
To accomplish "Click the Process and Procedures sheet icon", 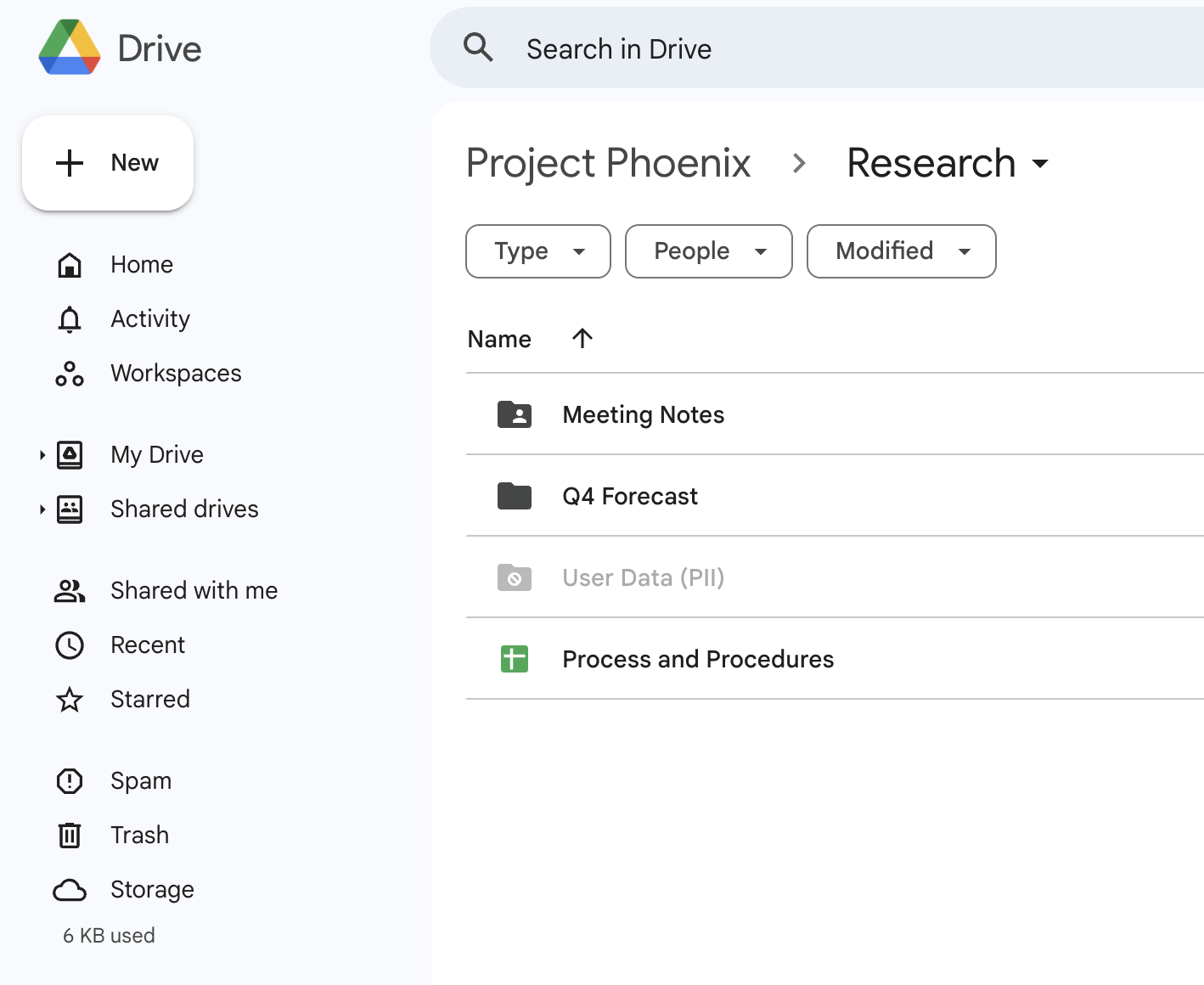I will coord(515,659).
